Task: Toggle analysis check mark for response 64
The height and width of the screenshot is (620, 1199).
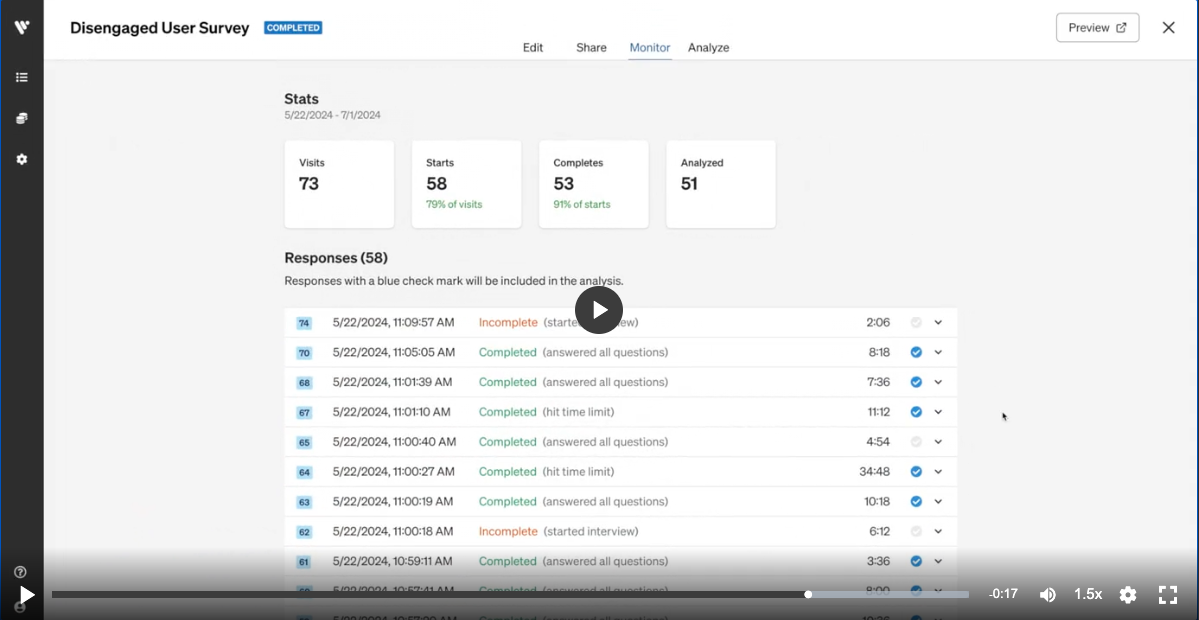Action: [x=916, y=472]
